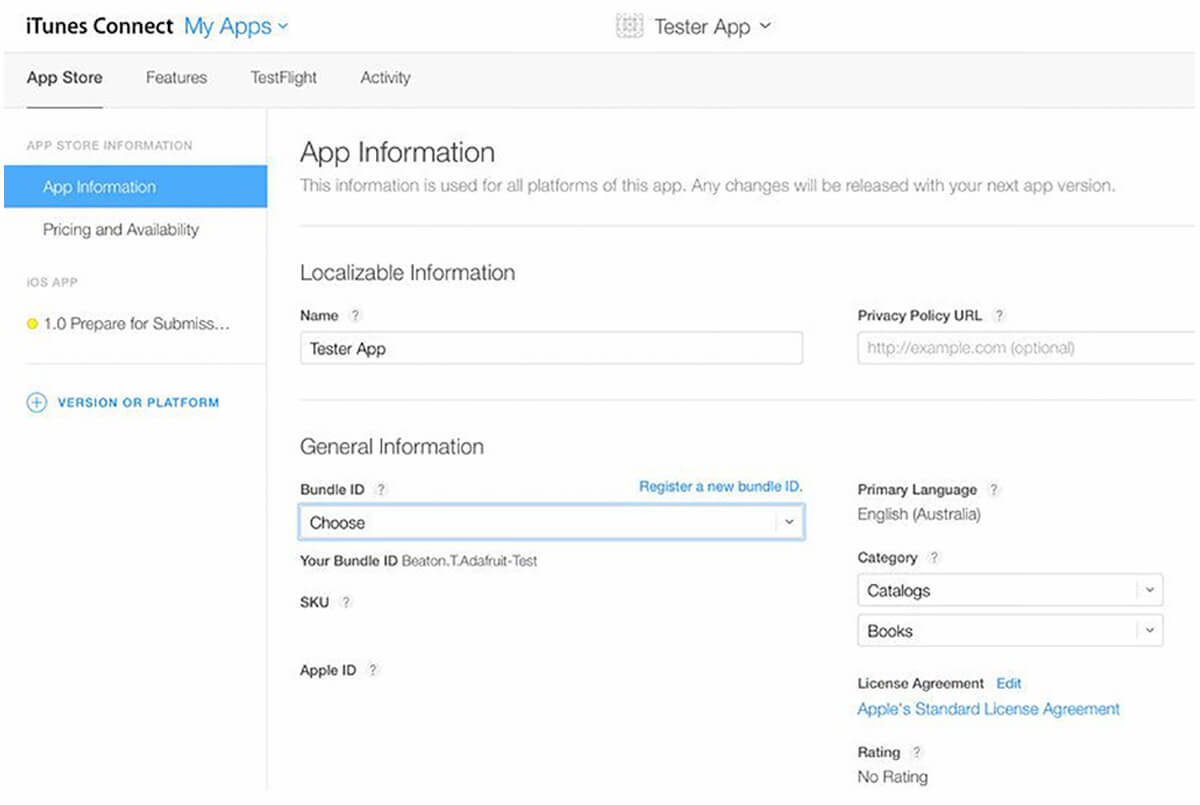The width and height of the screenshot is (1200, 805).
Task: Open help icon beside Rating label
Action: (916, 752)
